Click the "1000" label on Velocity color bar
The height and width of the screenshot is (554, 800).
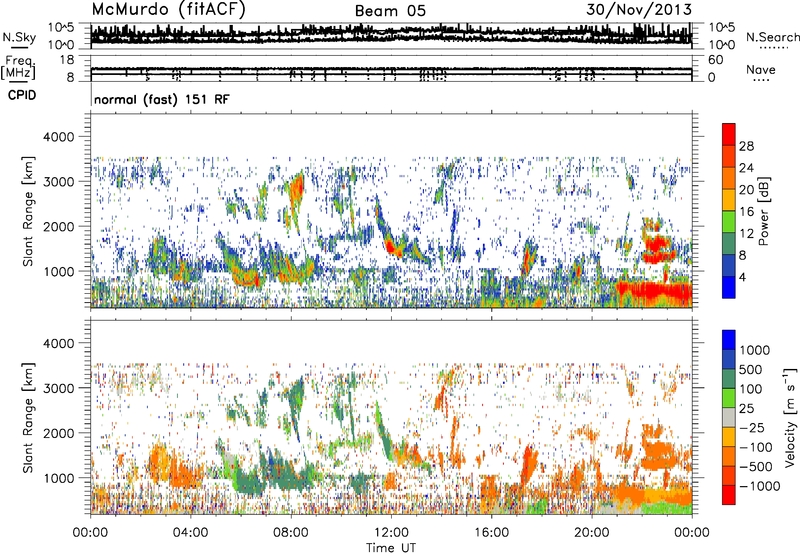click(x=754, y=350)
